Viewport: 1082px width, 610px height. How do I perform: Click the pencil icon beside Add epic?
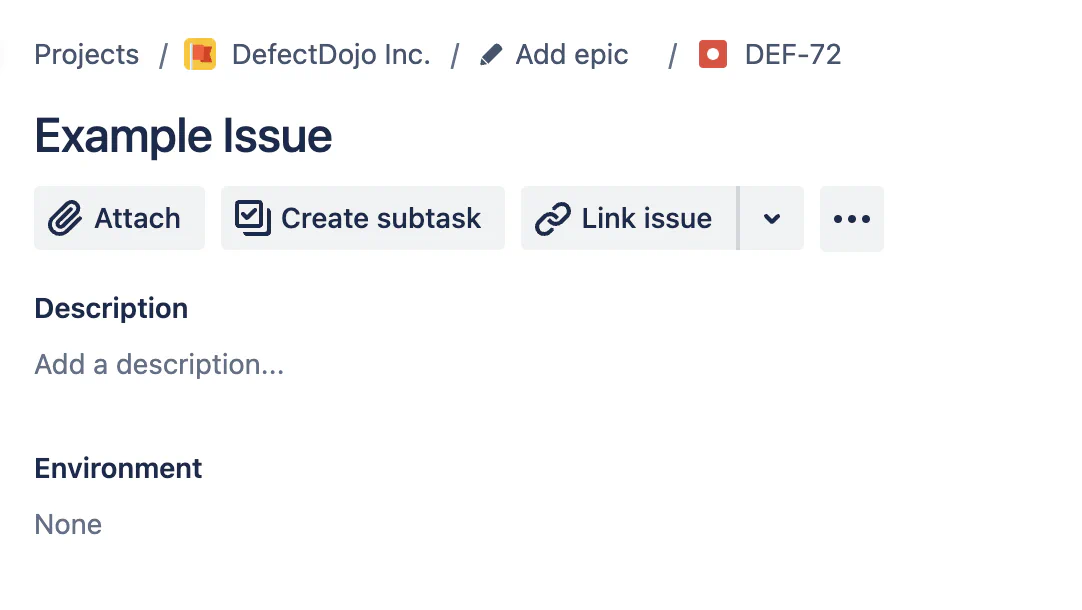[x=491, y=54]
